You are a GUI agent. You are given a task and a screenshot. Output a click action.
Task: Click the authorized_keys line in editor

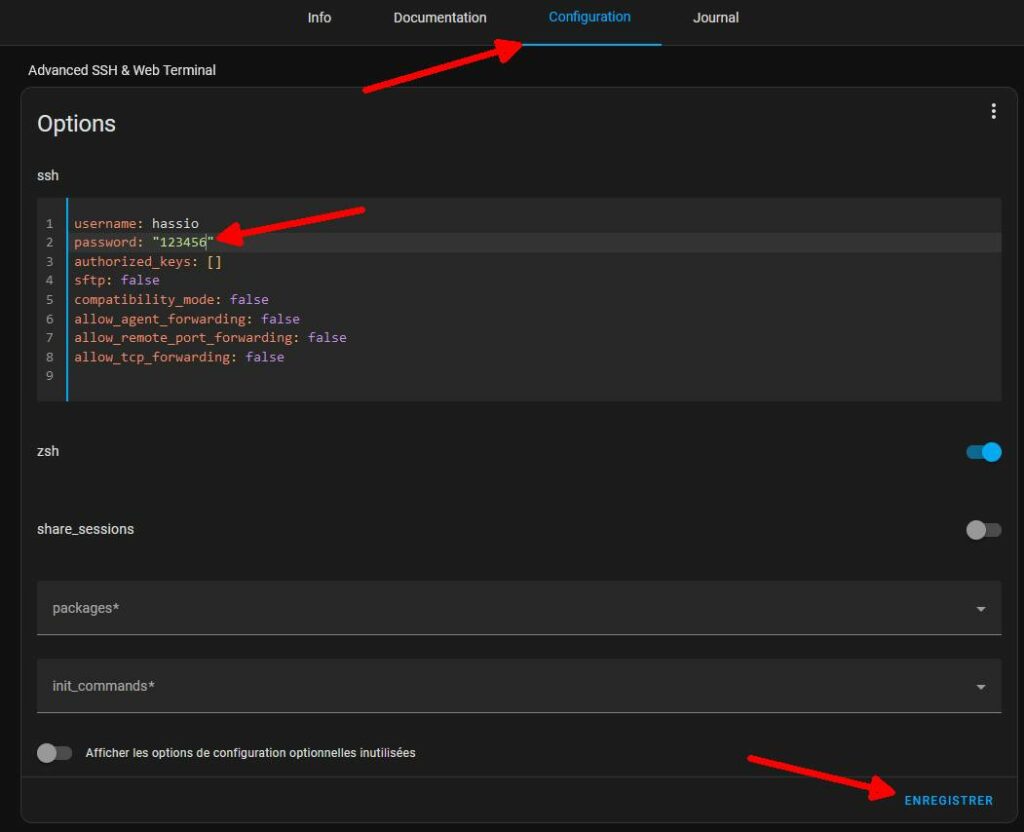(x=148, y=262)
